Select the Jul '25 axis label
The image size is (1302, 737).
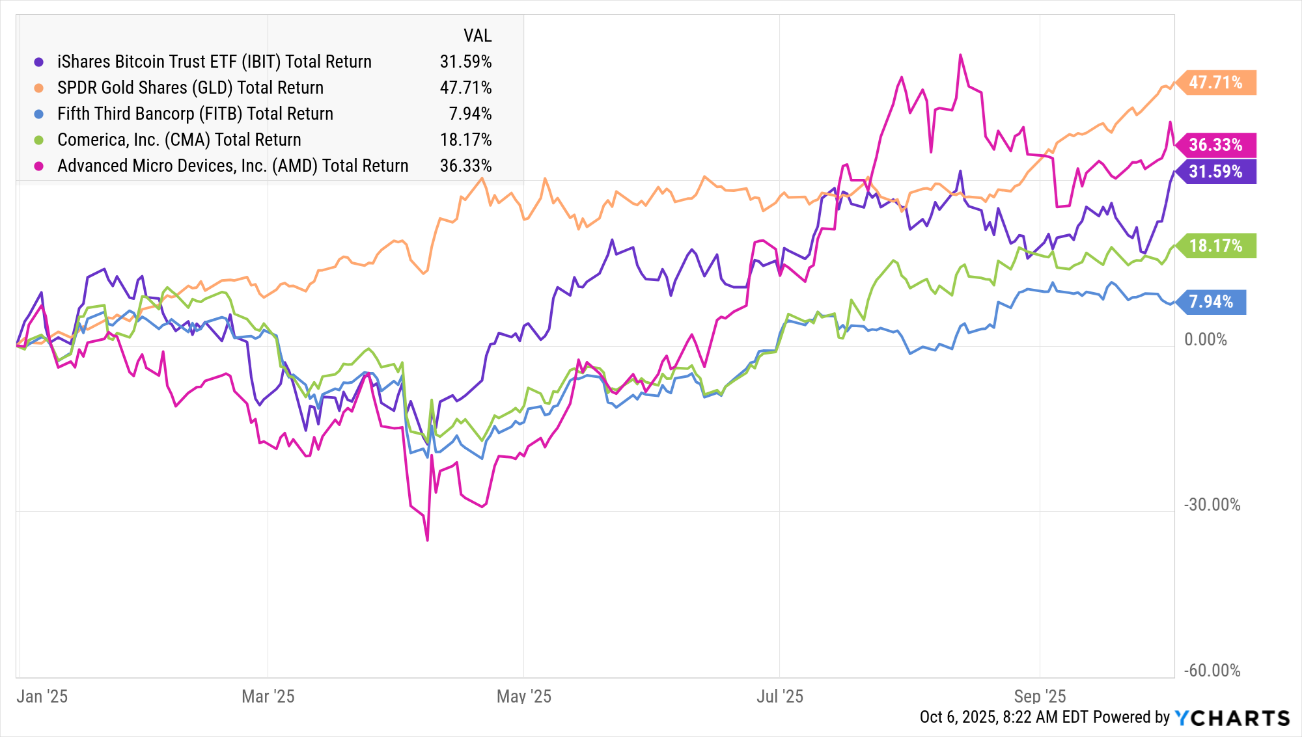tap(780, 695)
